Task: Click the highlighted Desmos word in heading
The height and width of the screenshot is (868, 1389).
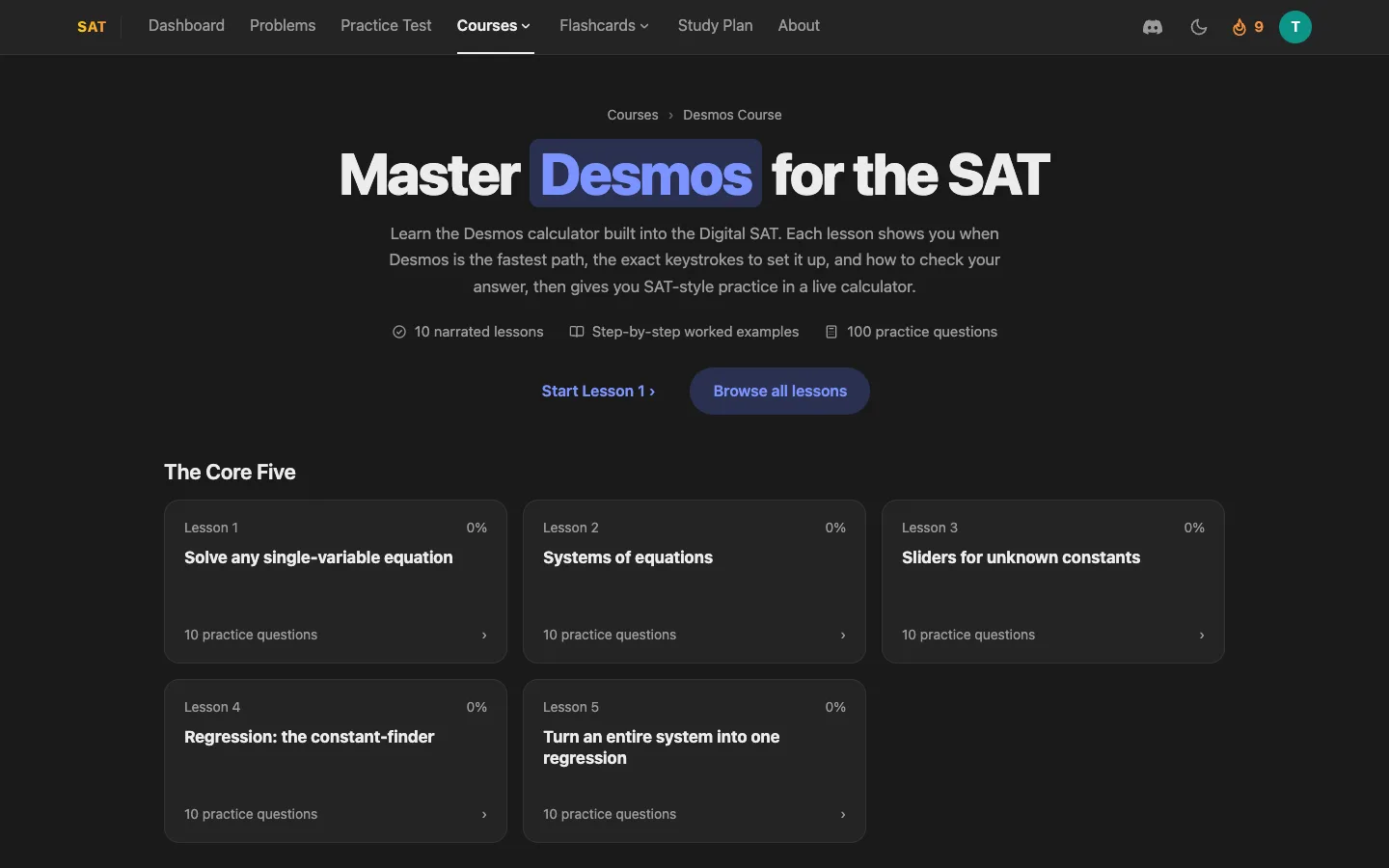Action: [645, 174]
